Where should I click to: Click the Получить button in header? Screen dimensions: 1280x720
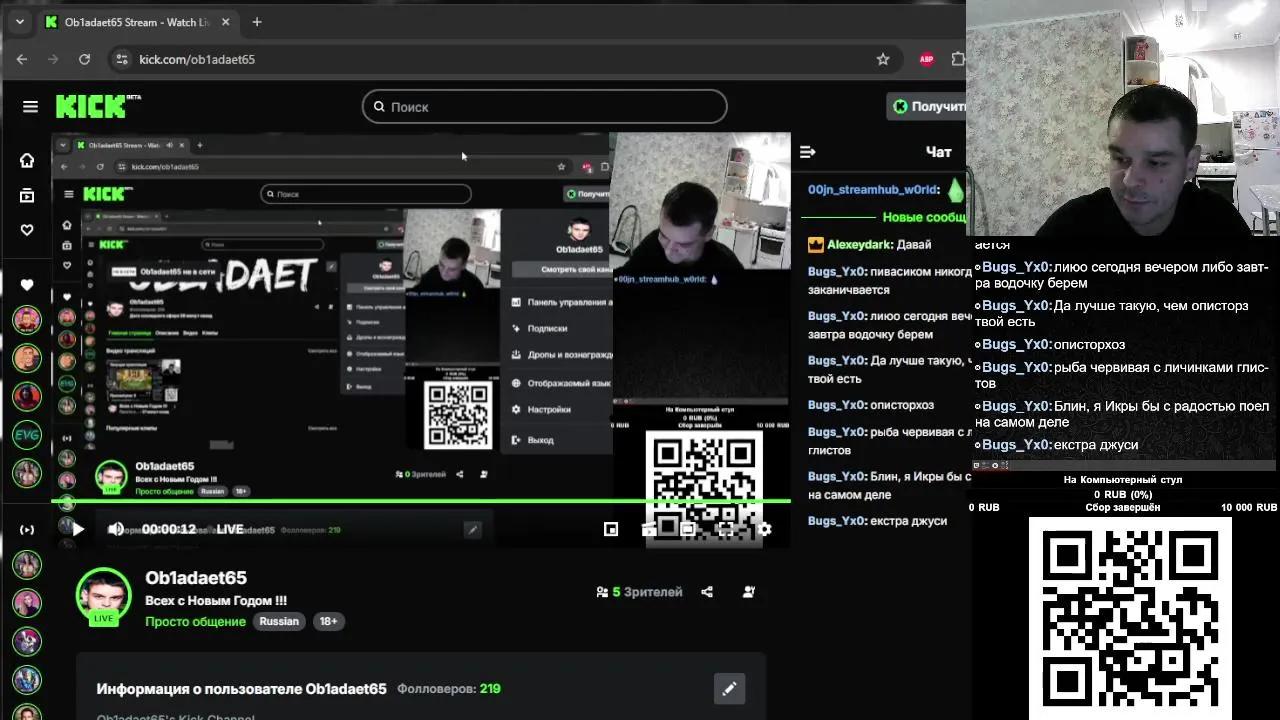(x=927, y=106)
